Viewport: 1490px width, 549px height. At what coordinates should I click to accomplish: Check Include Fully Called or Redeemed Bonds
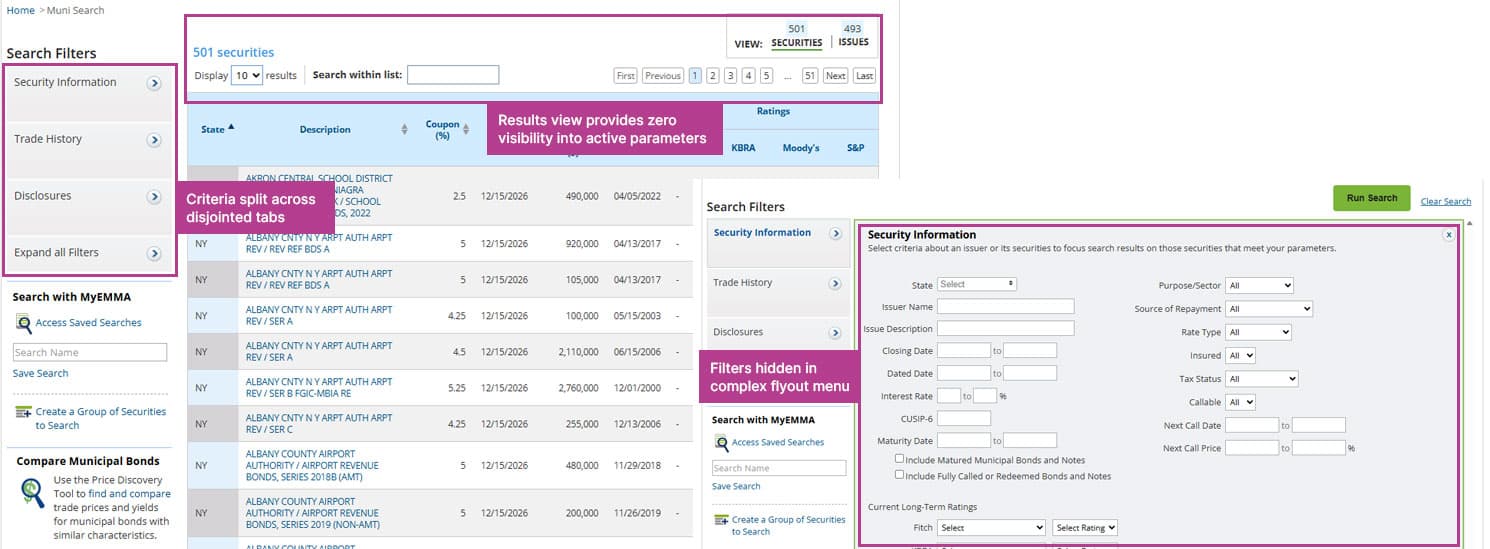click(x=900, y=475)
